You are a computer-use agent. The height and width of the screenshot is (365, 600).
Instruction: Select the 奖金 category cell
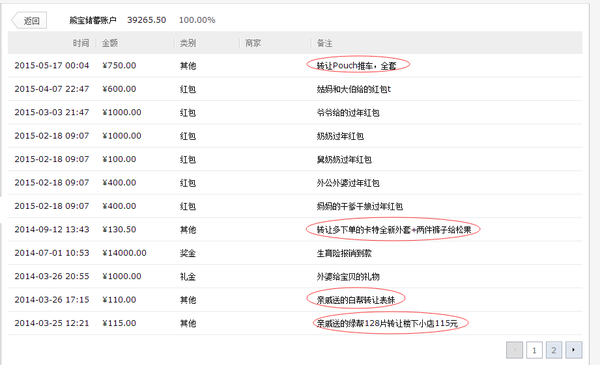coord(188,253)
